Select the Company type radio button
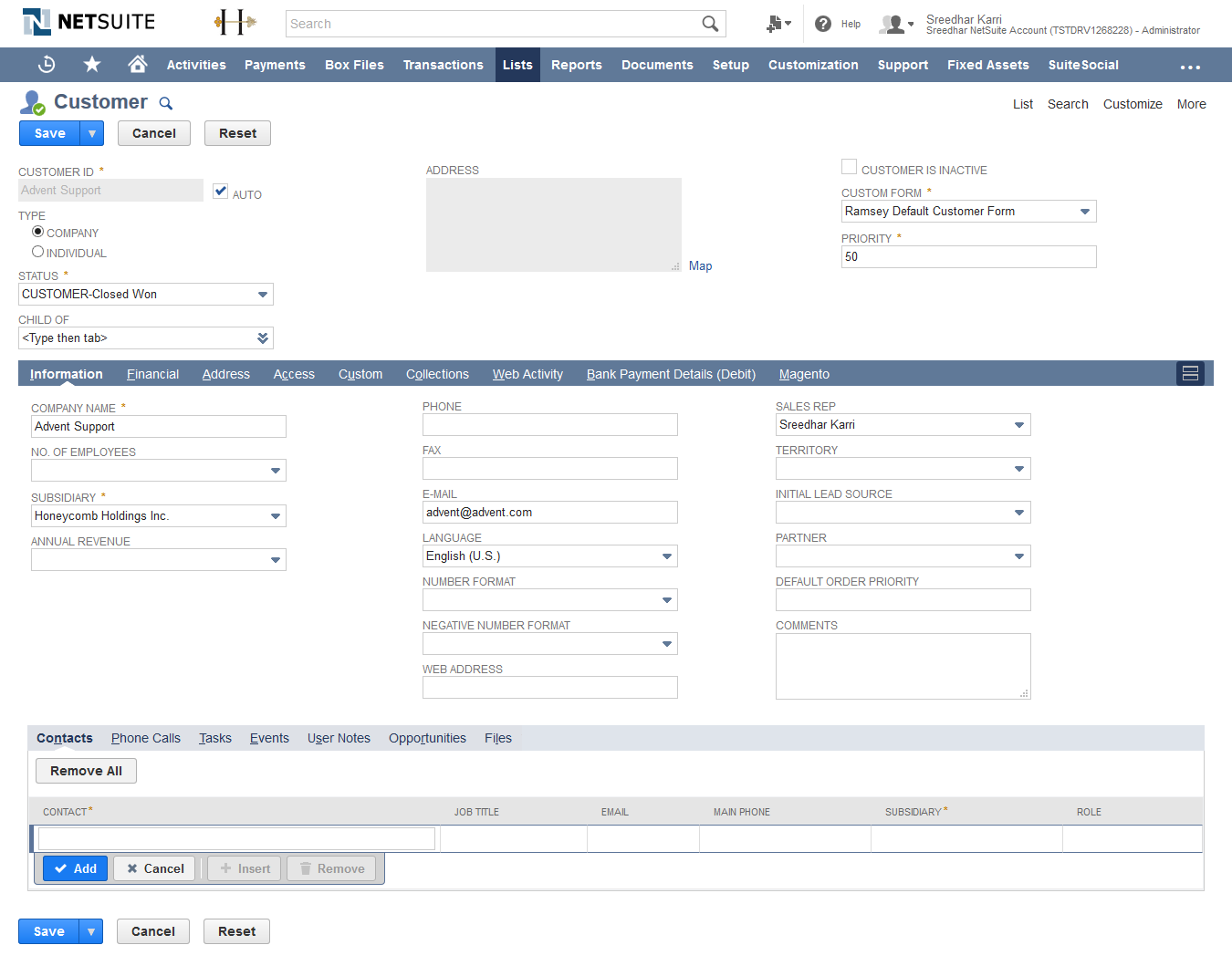 pyautogui.click(x=37, y=232)
